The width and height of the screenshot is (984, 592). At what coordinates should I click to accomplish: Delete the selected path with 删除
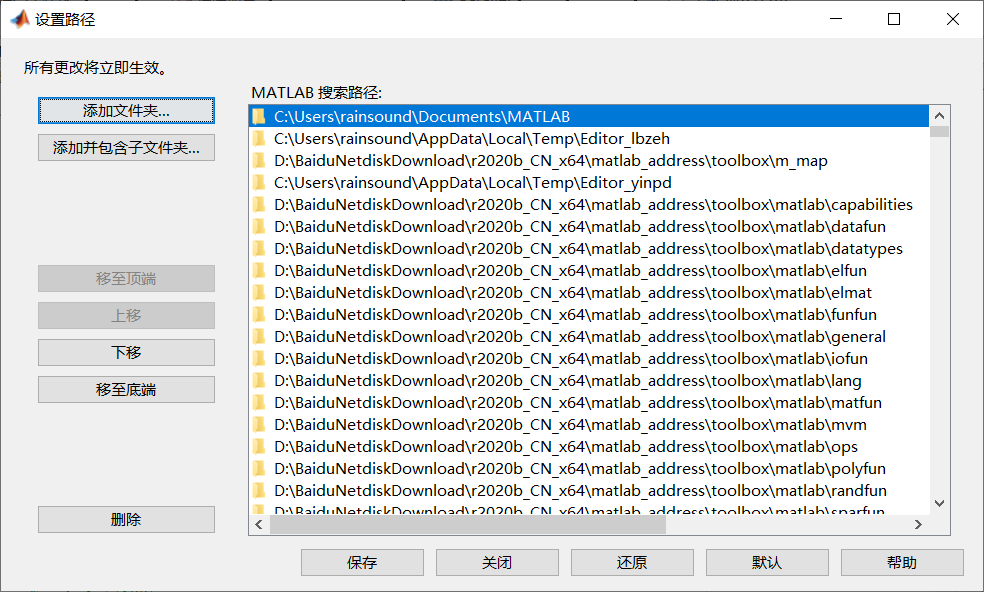click(125, 519)
